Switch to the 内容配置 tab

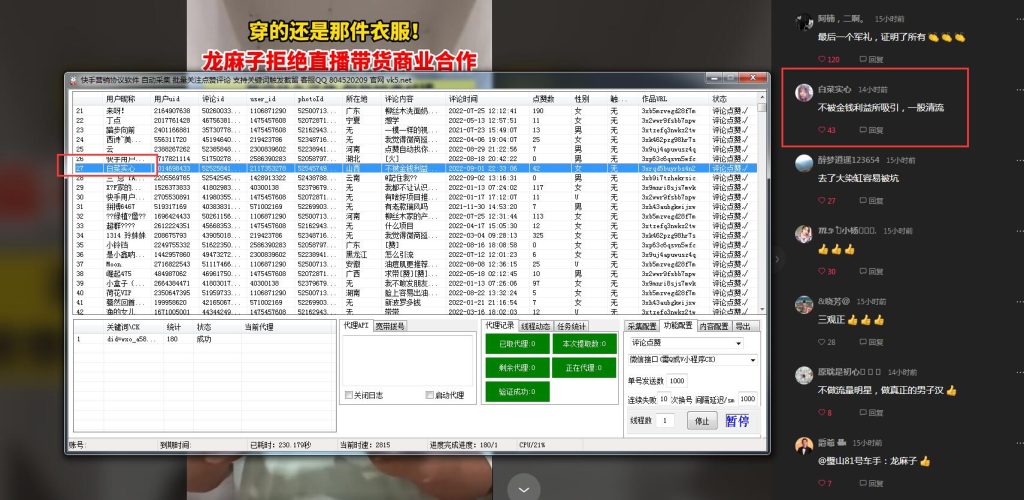tap(713, 326)
